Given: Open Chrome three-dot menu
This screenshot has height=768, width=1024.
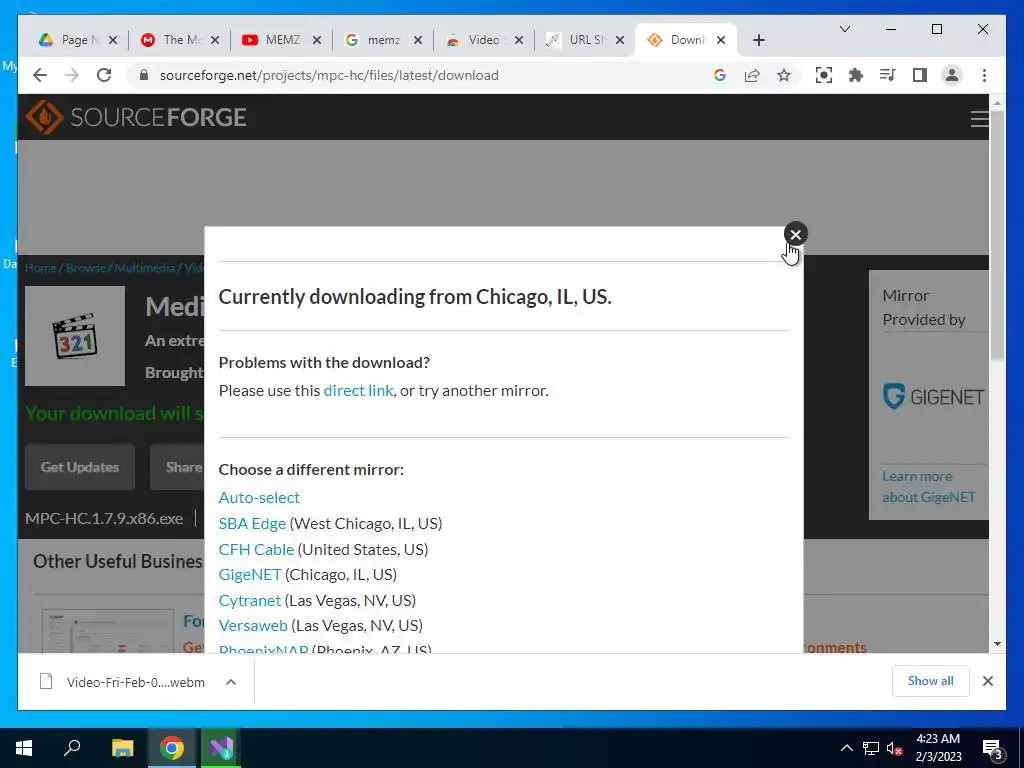Looking at the screenshot, I should pos(984,75).
